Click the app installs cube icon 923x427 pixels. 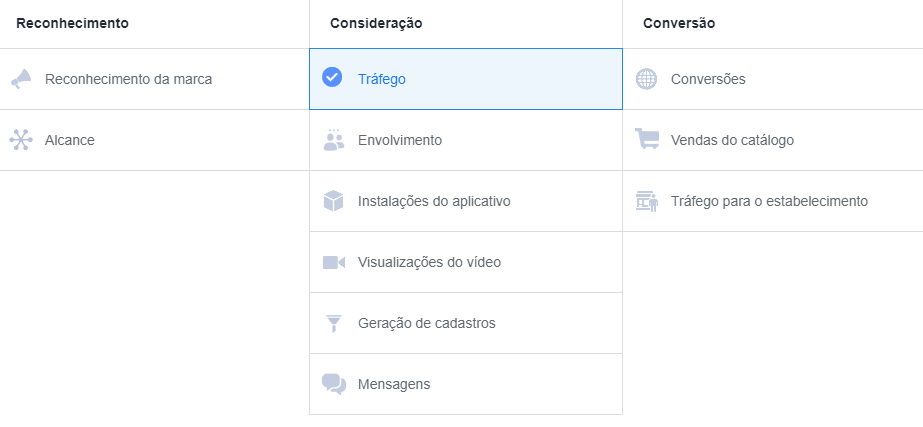[x=333, y=201]
